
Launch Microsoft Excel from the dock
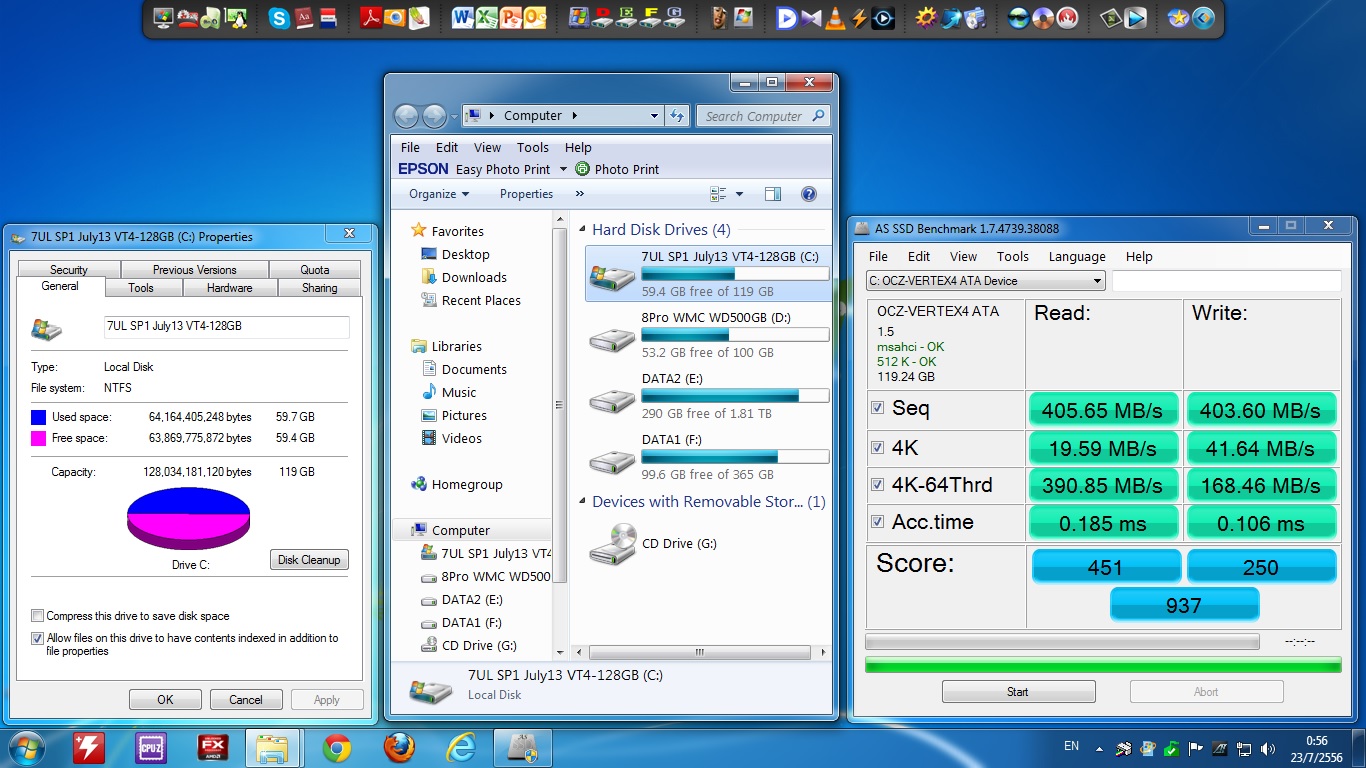pos(487,18)
